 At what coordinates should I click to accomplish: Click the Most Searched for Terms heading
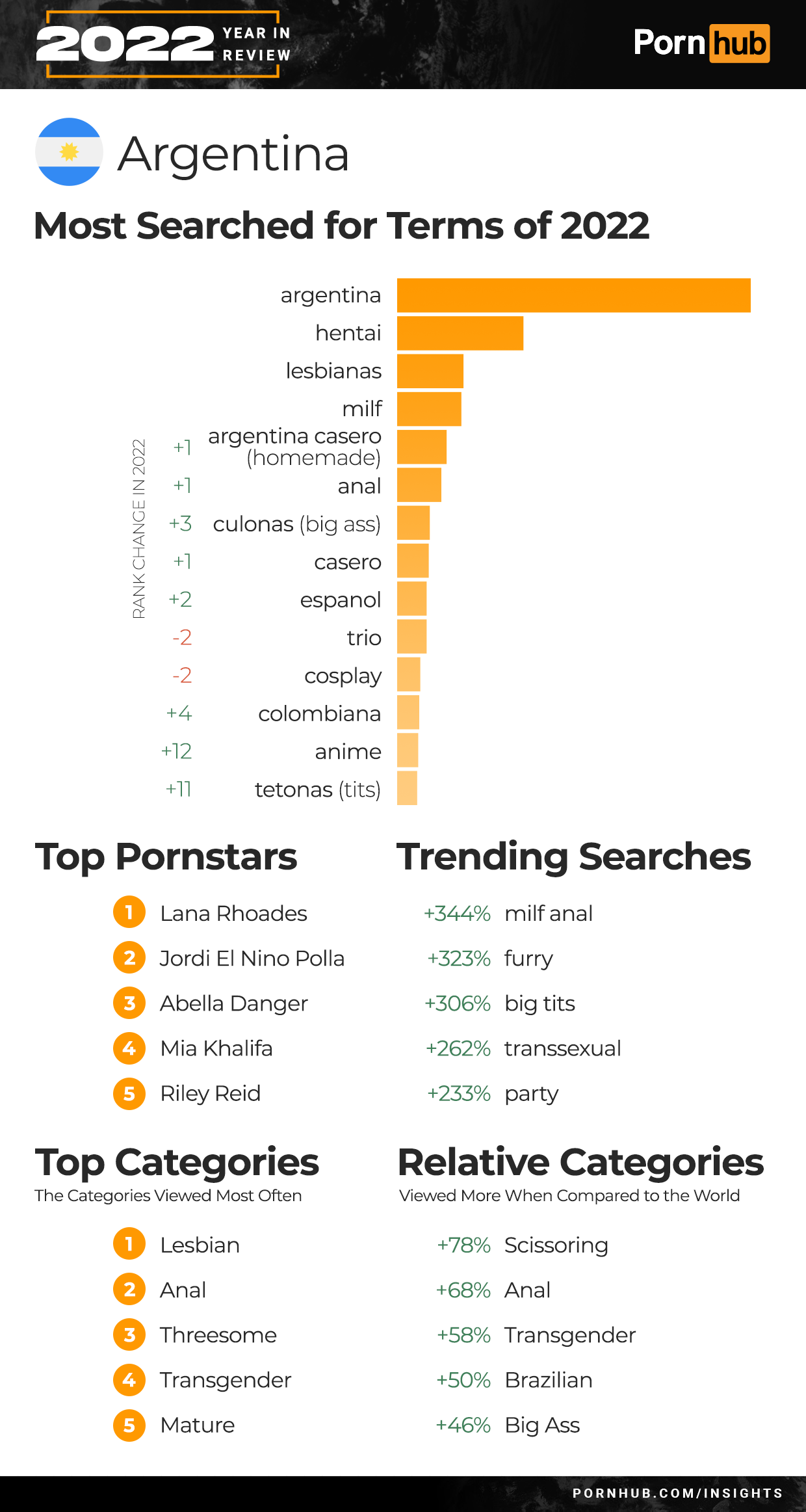pos(341,226)
